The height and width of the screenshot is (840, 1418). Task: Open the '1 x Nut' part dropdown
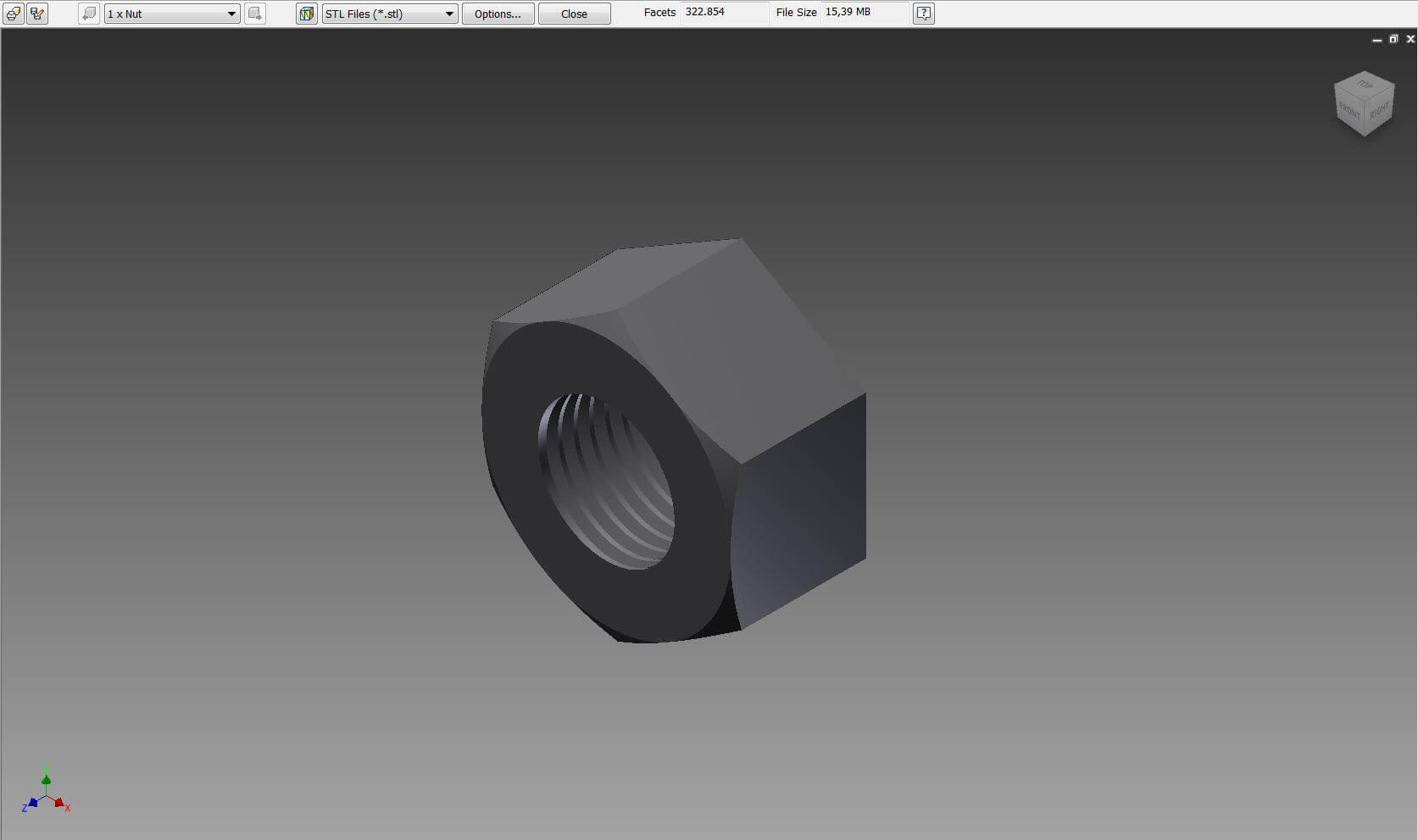click(x=172, y=14)
